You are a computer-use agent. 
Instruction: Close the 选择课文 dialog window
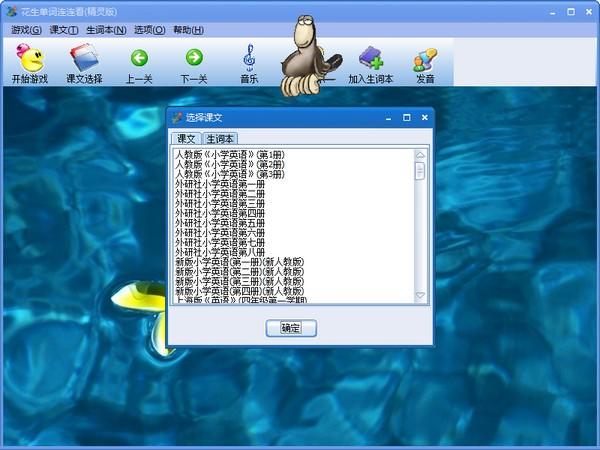click(x=424, y=117)
